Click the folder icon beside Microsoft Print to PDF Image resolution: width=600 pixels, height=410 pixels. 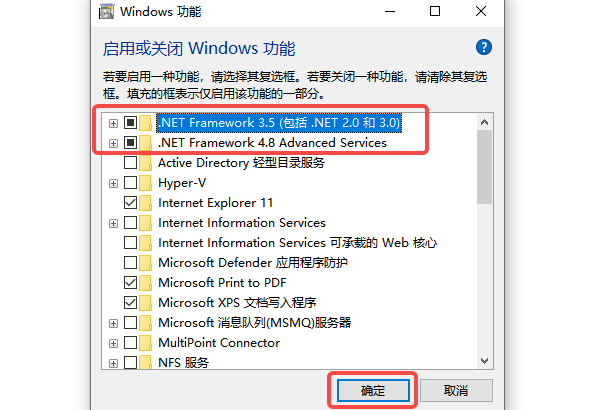146,283
